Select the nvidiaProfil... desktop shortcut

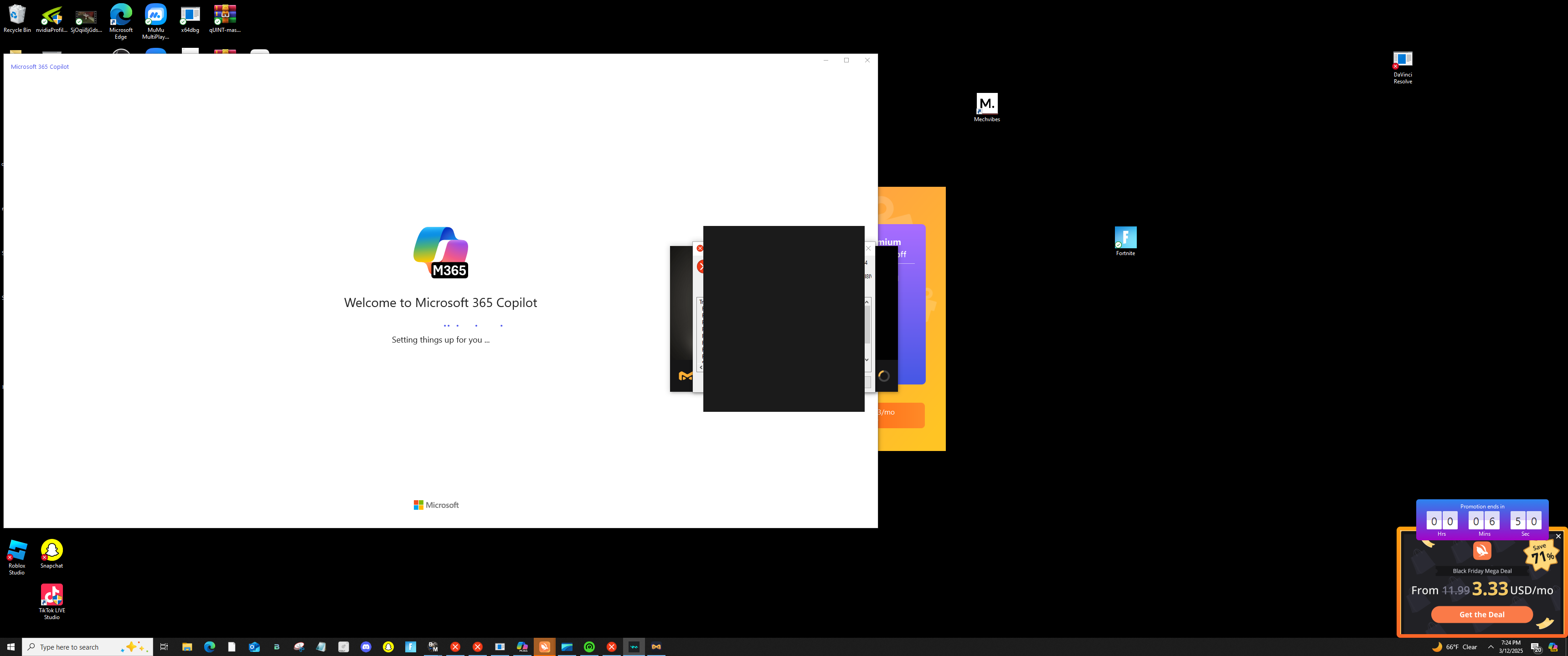tap(52, 19)
